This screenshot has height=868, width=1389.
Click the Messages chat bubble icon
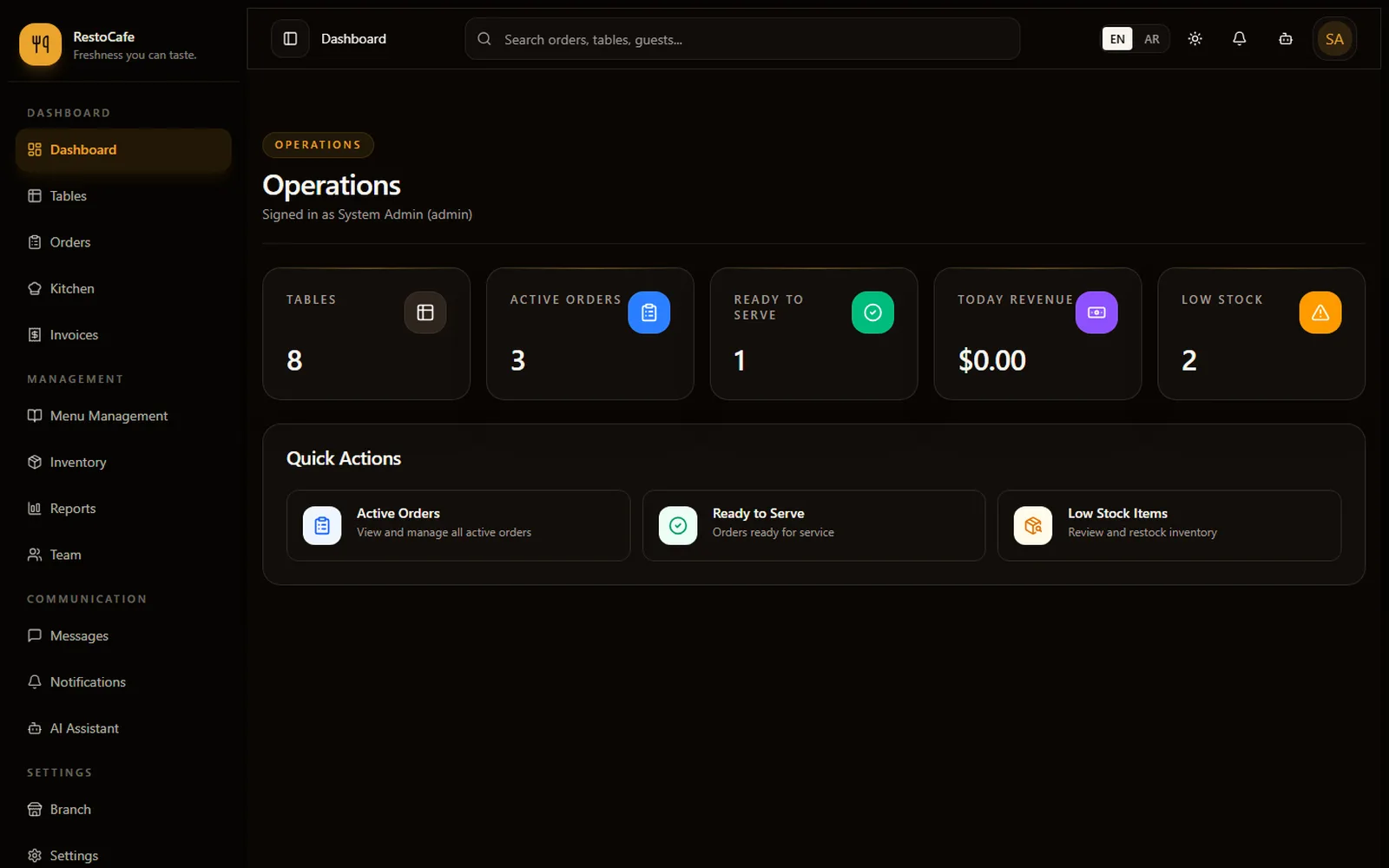click(x=35, y=635)
